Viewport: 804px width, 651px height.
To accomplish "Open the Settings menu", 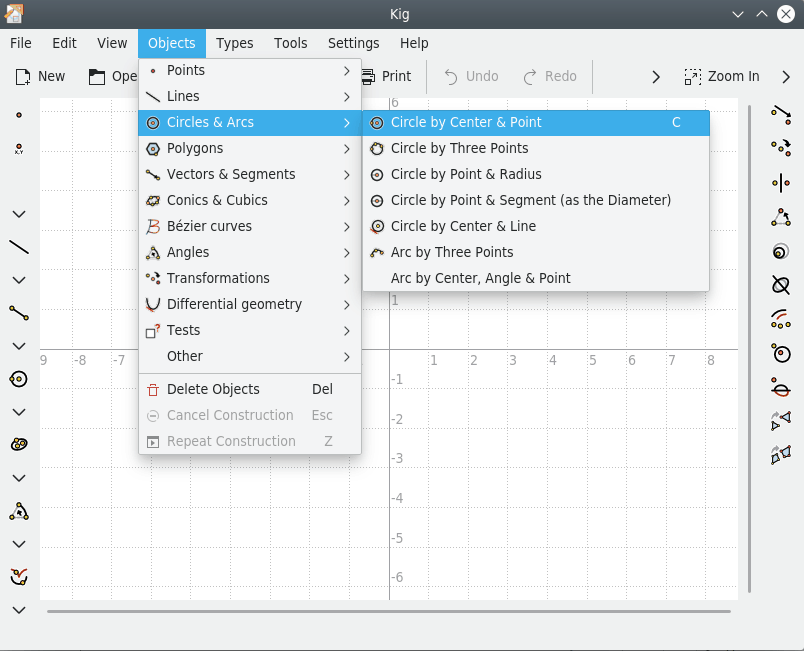I will click(x=353, y=43).
